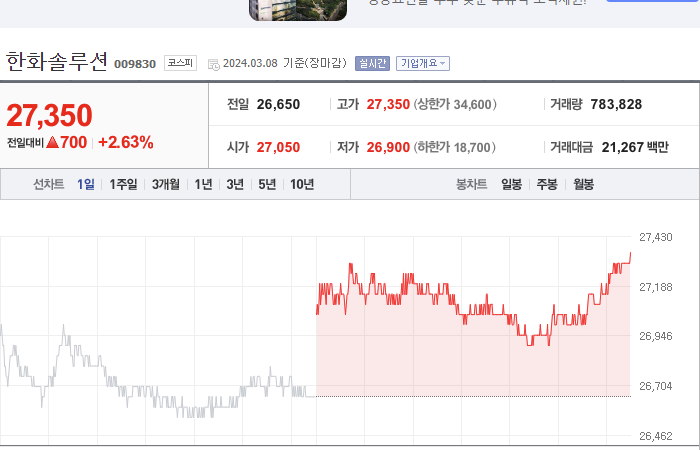Click trading volume 783,828
Screen dimensions: 700x450
point(616,104)
